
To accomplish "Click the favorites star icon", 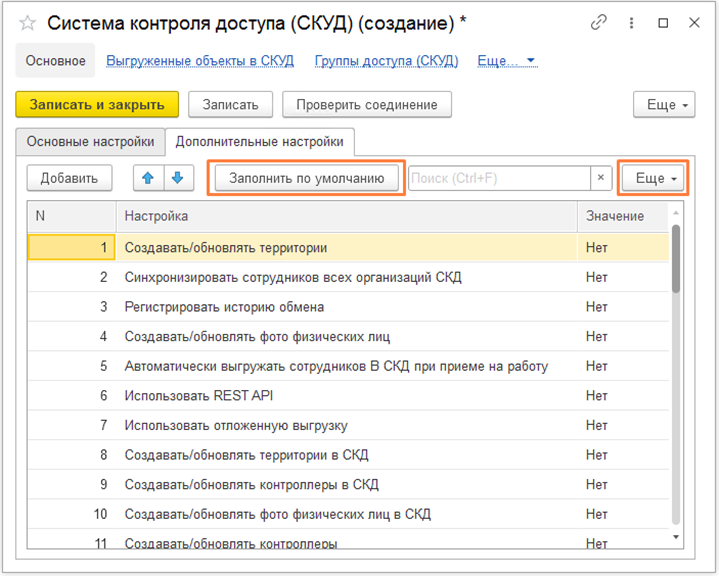I will (x=28, y=22).
